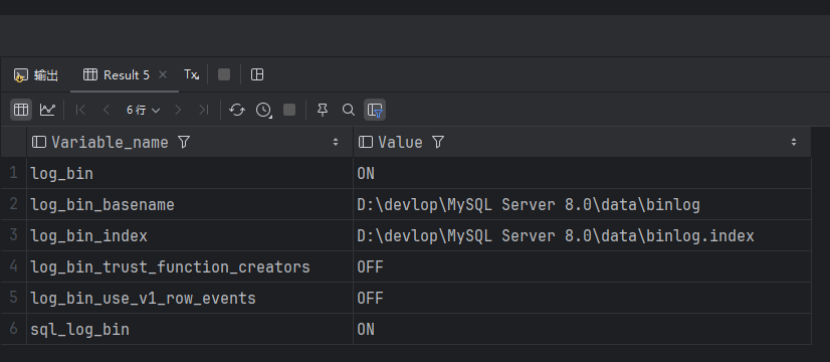Jump to the last page of rows
830x362 pixels.
203,110
